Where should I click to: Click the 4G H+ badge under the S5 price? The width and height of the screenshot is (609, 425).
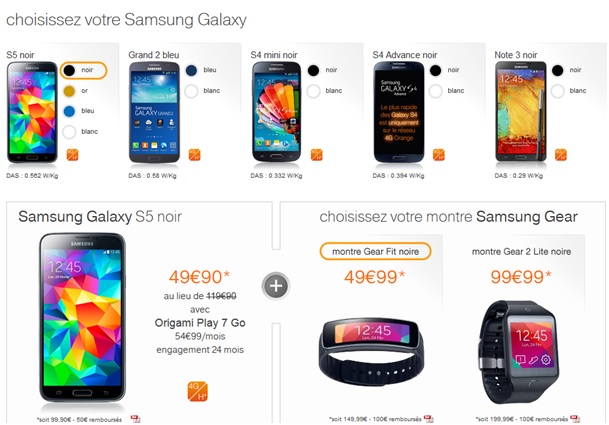(x=197, y=391)
